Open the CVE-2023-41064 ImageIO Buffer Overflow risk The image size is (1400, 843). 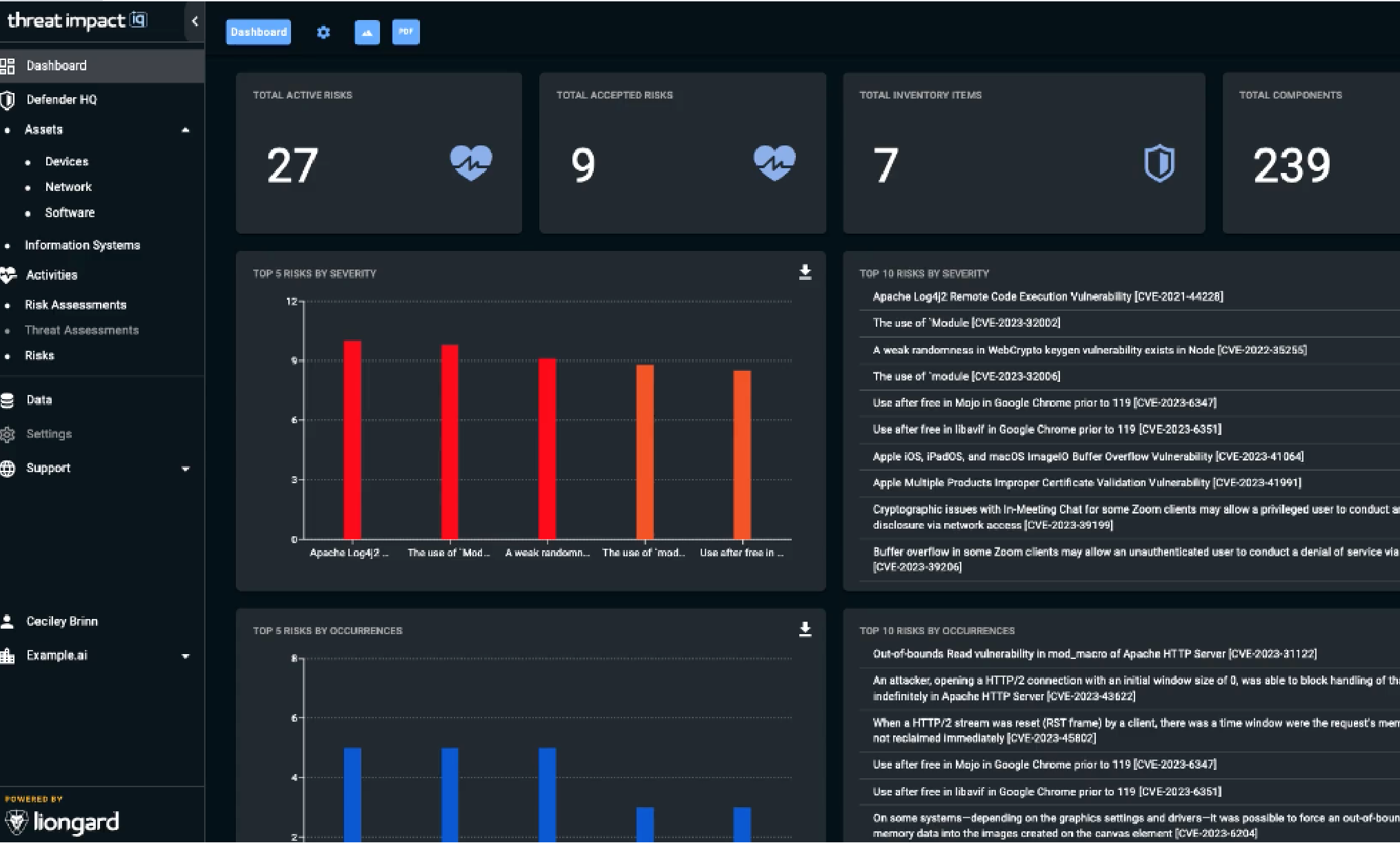tap(1088, 456)
